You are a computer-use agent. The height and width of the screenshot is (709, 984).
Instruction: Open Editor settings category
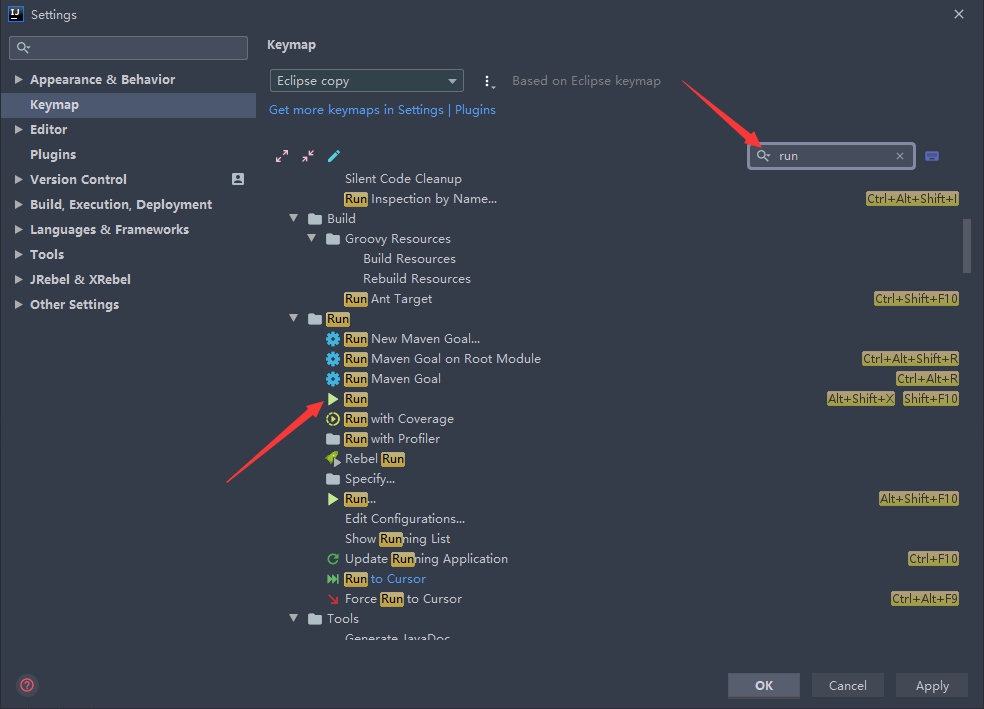coord(48,130)
